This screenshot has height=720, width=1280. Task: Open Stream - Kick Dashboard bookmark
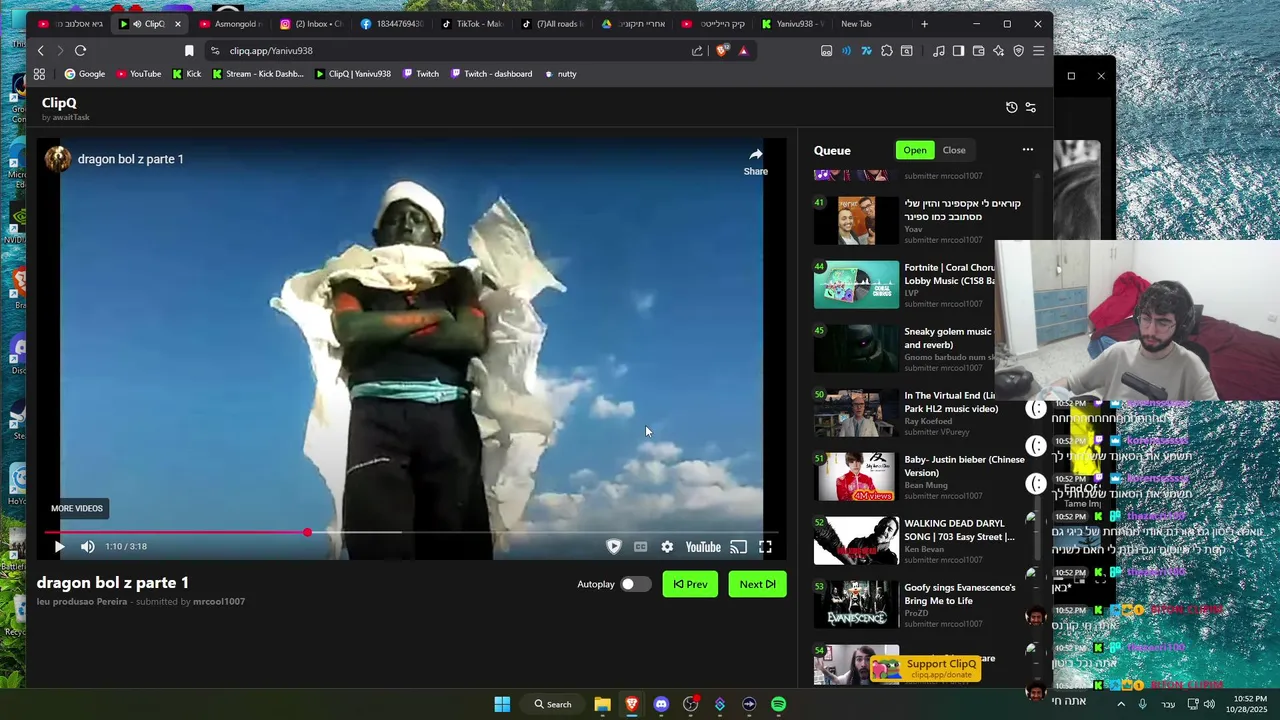point(258,74)
